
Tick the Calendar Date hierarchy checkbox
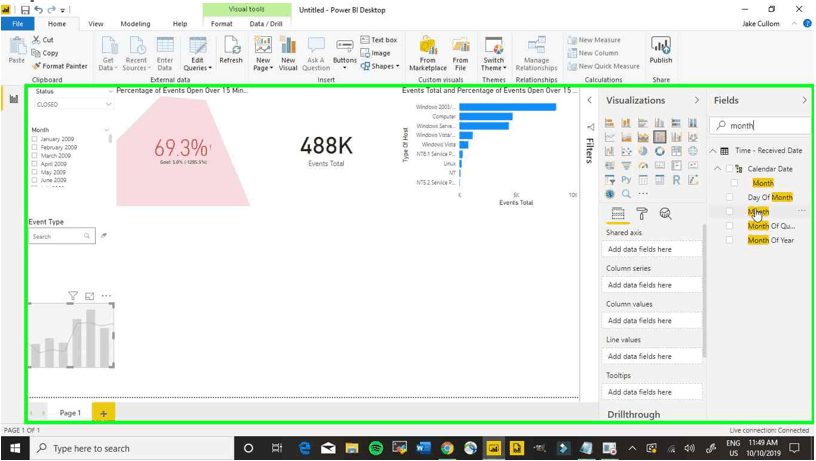730,169
